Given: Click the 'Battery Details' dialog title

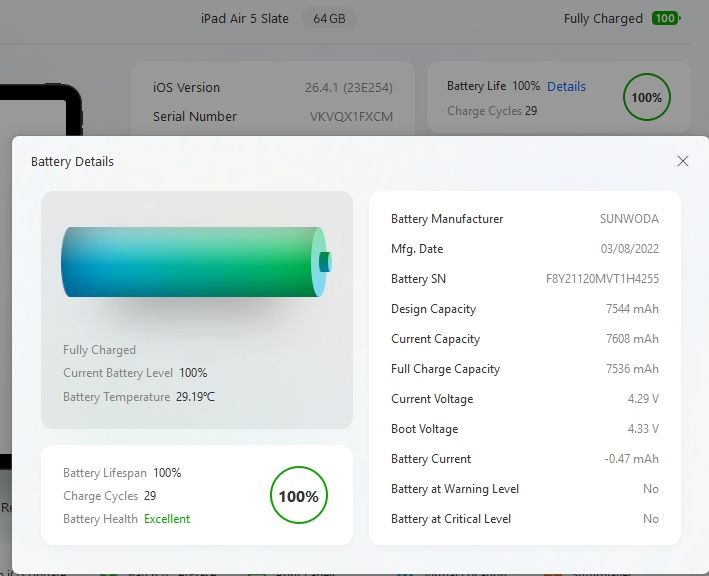Looking at the screenshot, I should point(72,161).
